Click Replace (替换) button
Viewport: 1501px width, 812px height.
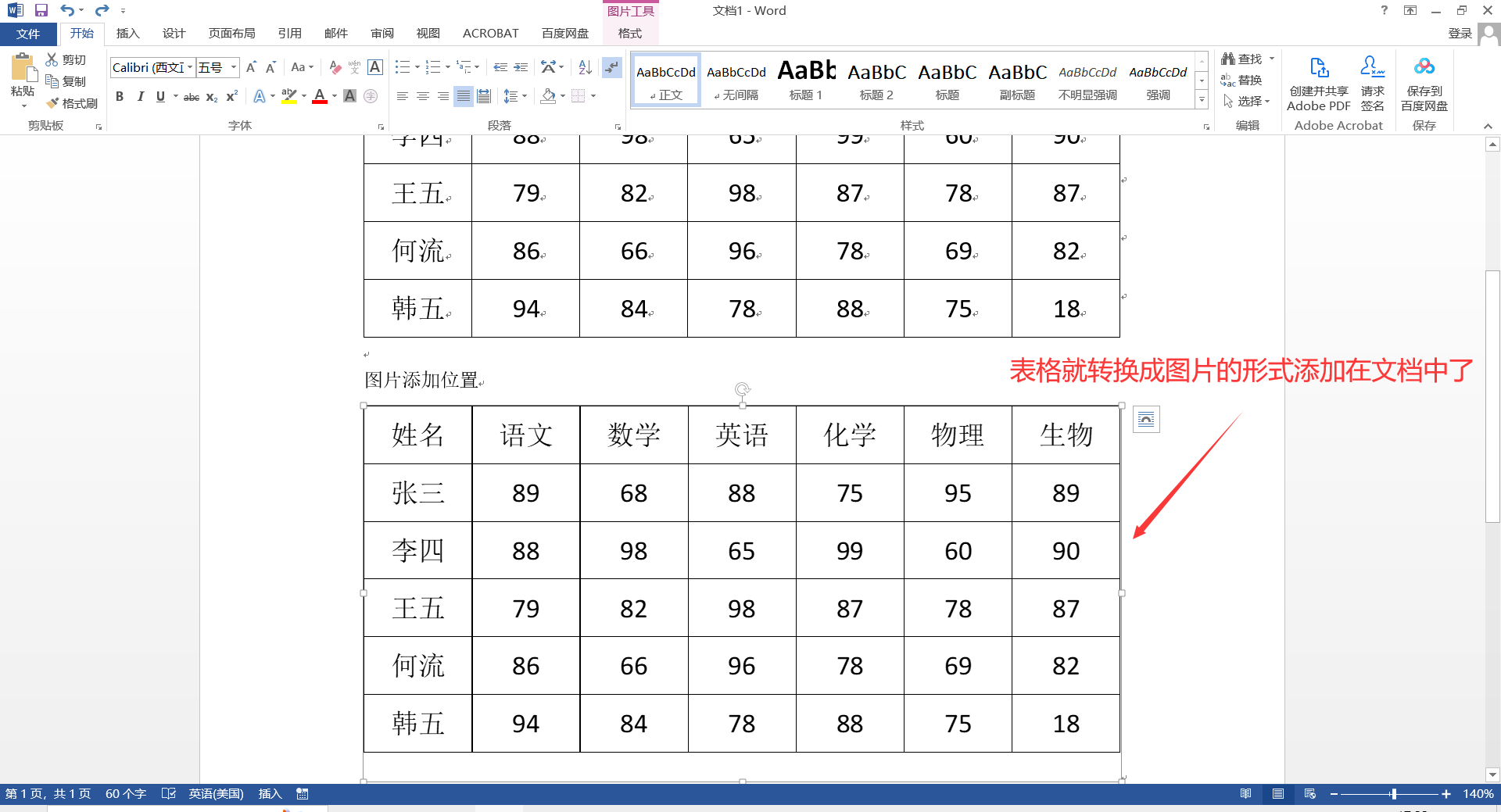pos(1241,80)
